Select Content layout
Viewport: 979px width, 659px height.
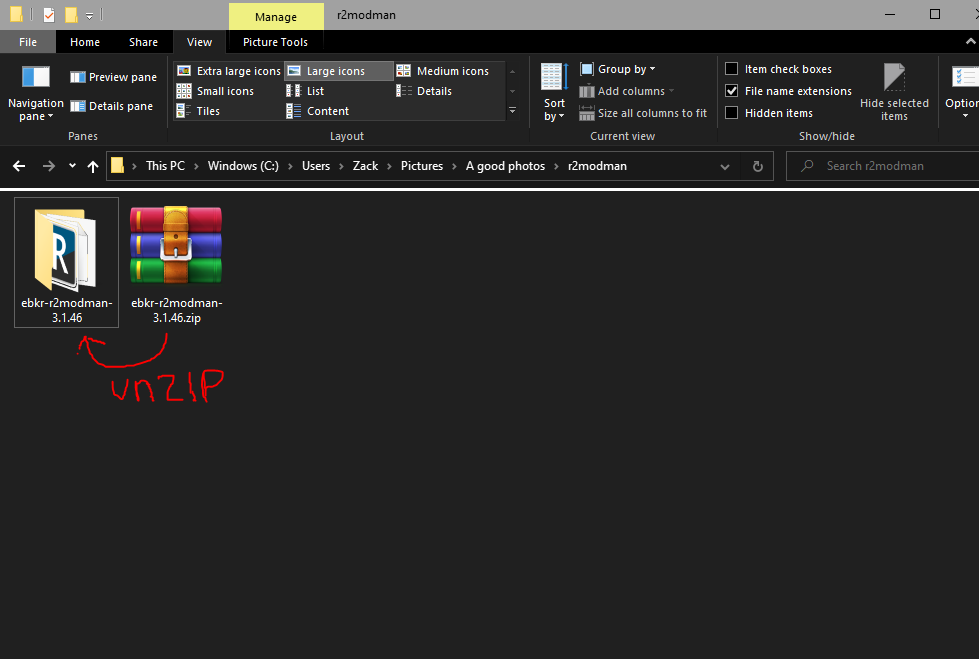(318, 111)
